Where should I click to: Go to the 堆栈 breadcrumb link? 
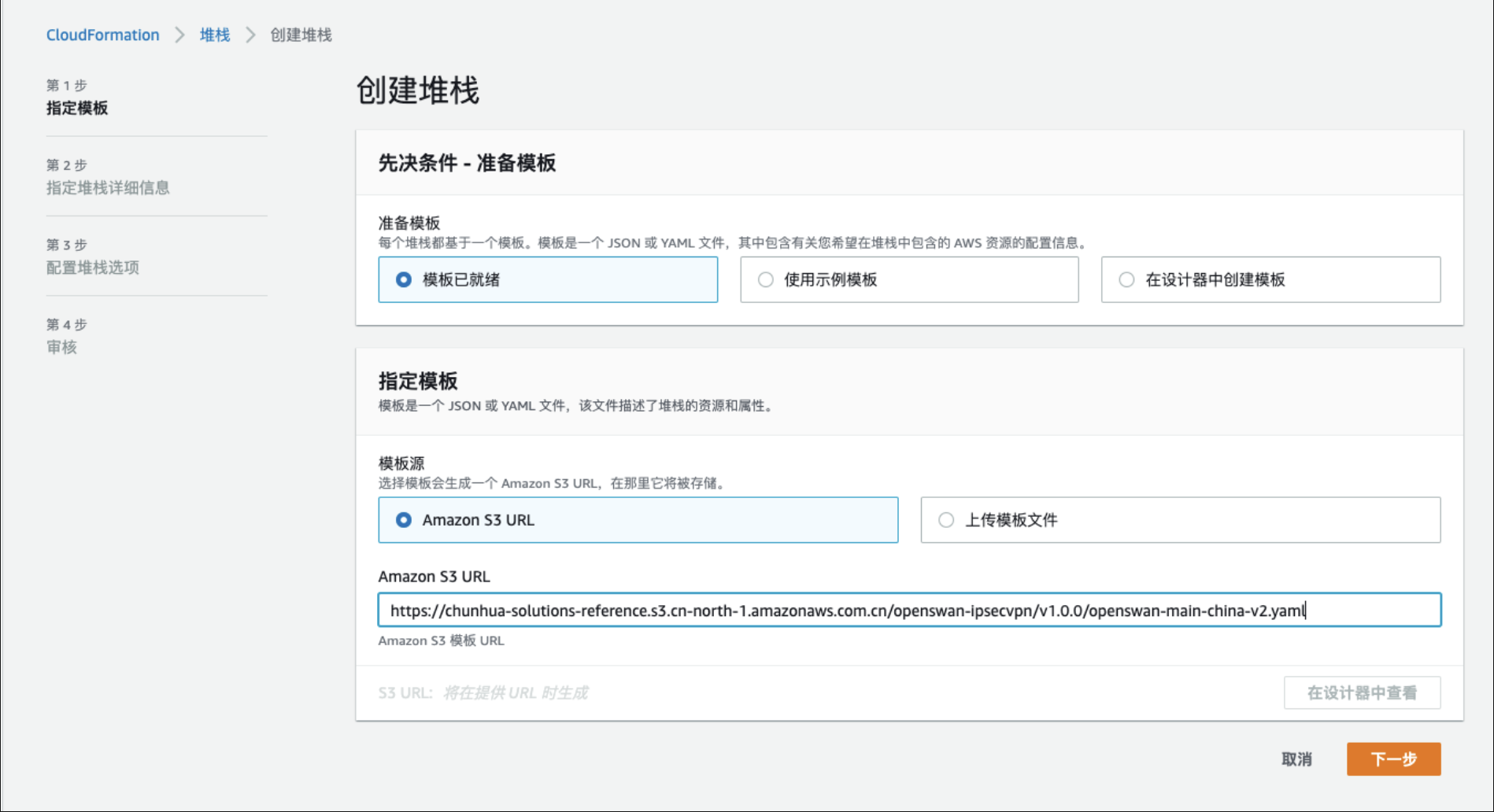pos(215,35)
